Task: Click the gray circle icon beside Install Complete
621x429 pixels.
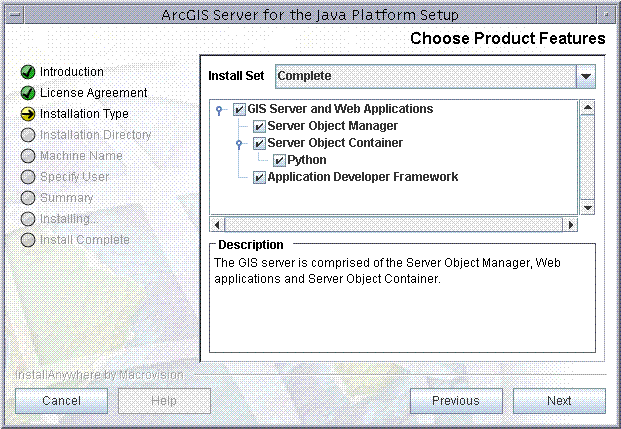Action: pyautogui.click(x=28, y=240)
